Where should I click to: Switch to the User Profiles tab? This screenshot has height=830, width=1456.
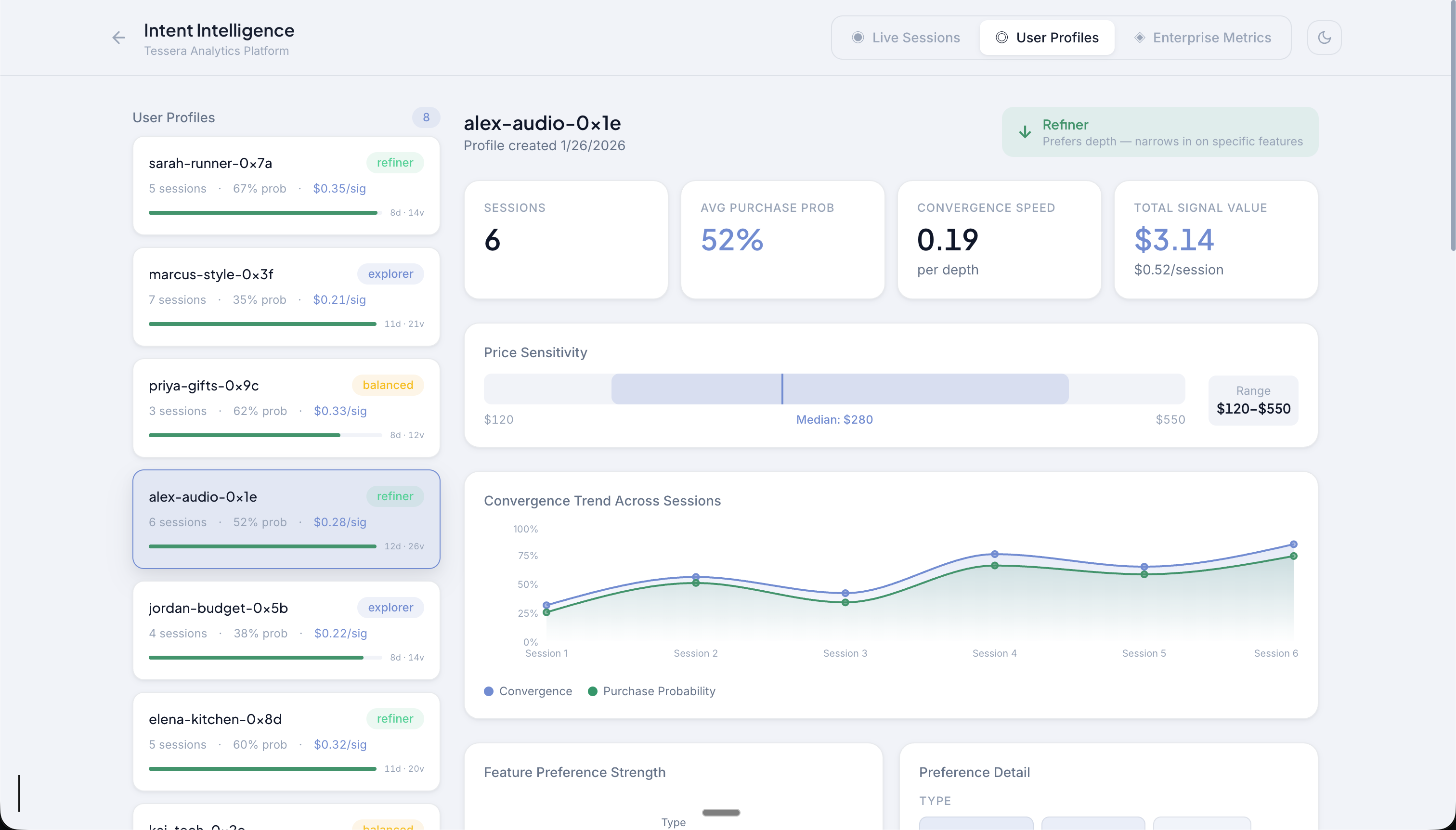pos(1047,38)
